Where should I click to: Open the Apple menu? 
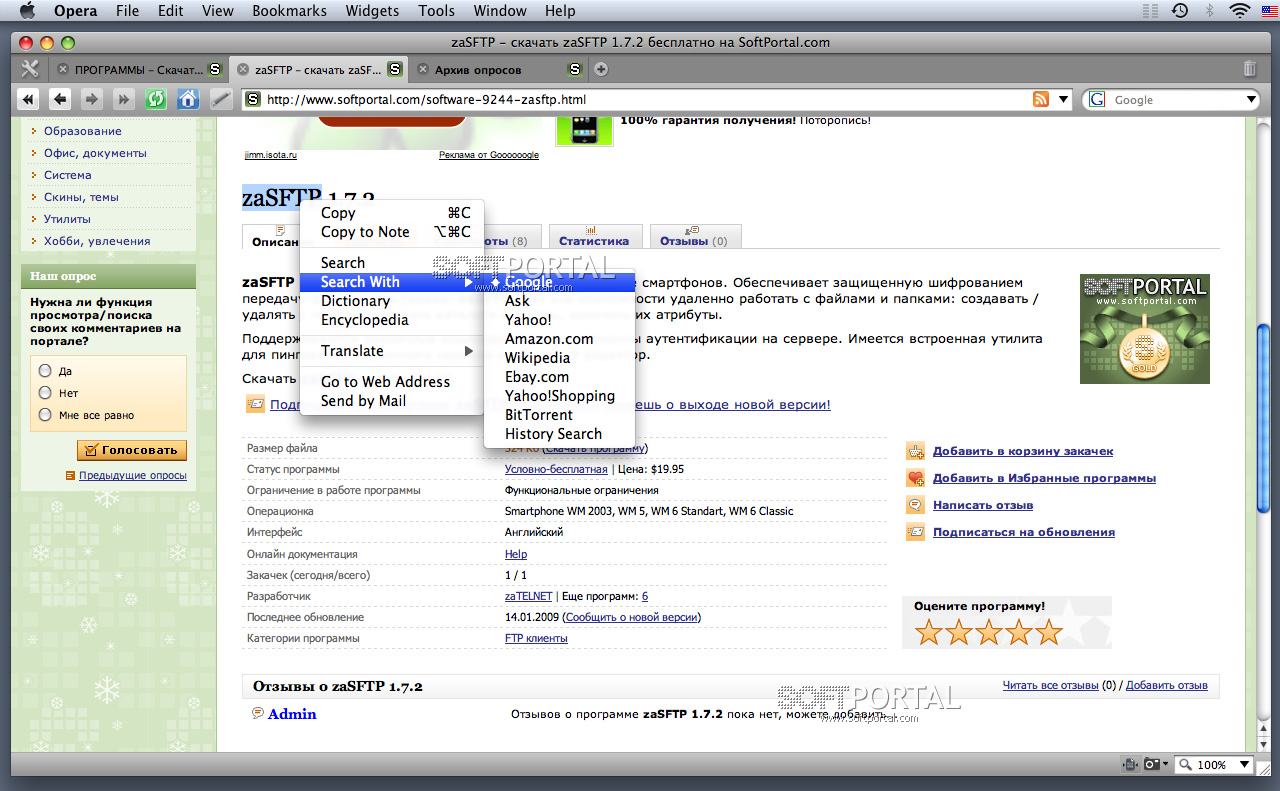(x=26, y=11)
